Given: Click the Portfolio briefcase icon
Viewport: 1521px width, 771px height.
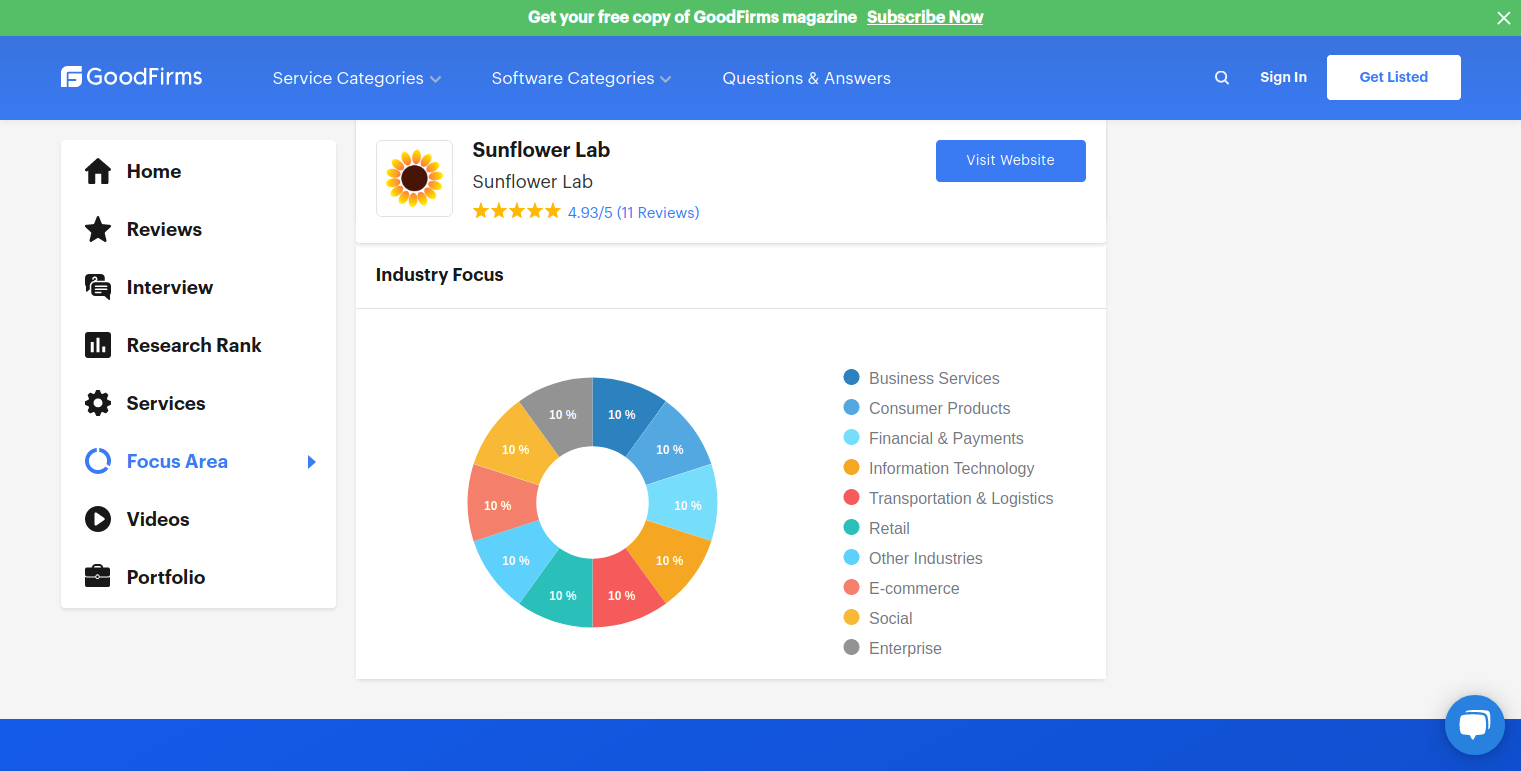Looking at the screenshot, I should pyautogui.click(x=98, y=577).
